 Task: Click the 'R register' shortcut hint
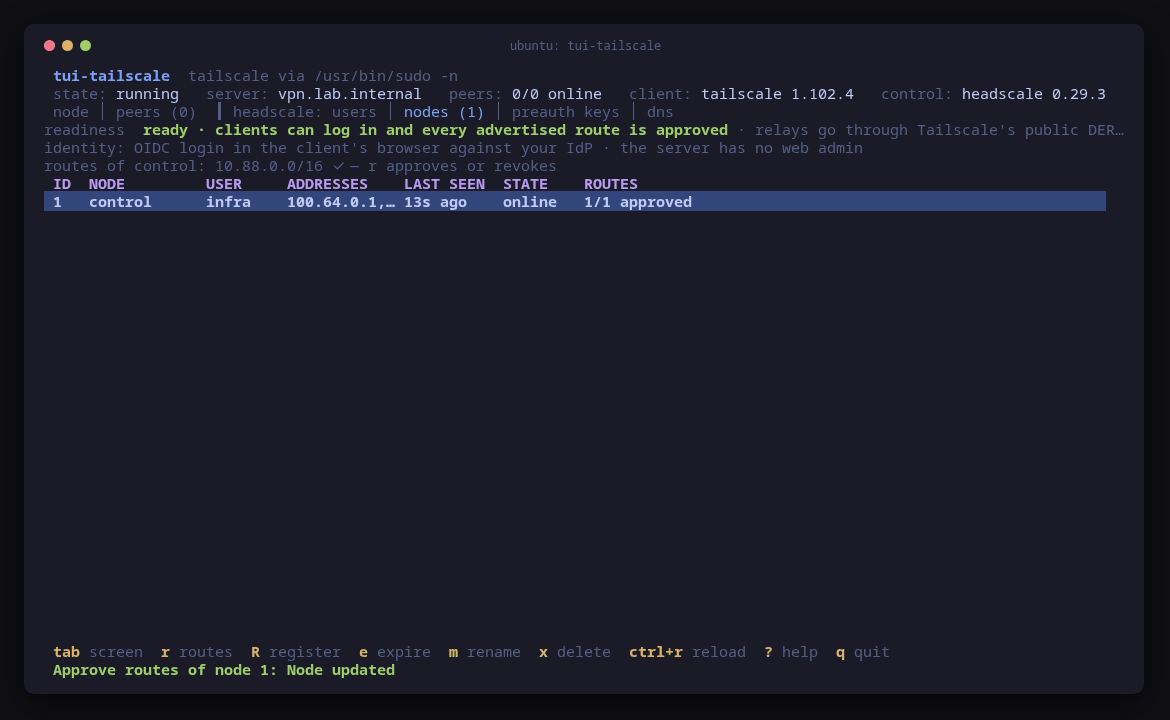tap(295, 652)
